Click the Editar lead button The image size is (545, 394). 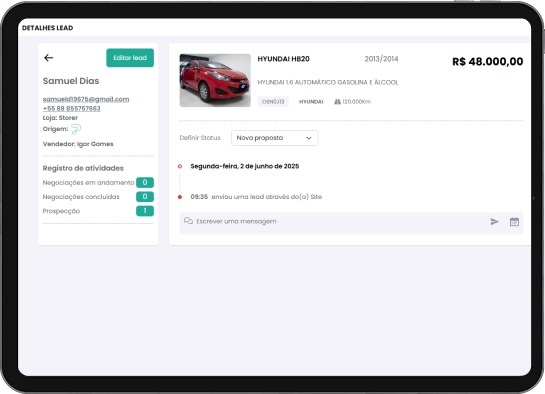[x=130, y=58]
